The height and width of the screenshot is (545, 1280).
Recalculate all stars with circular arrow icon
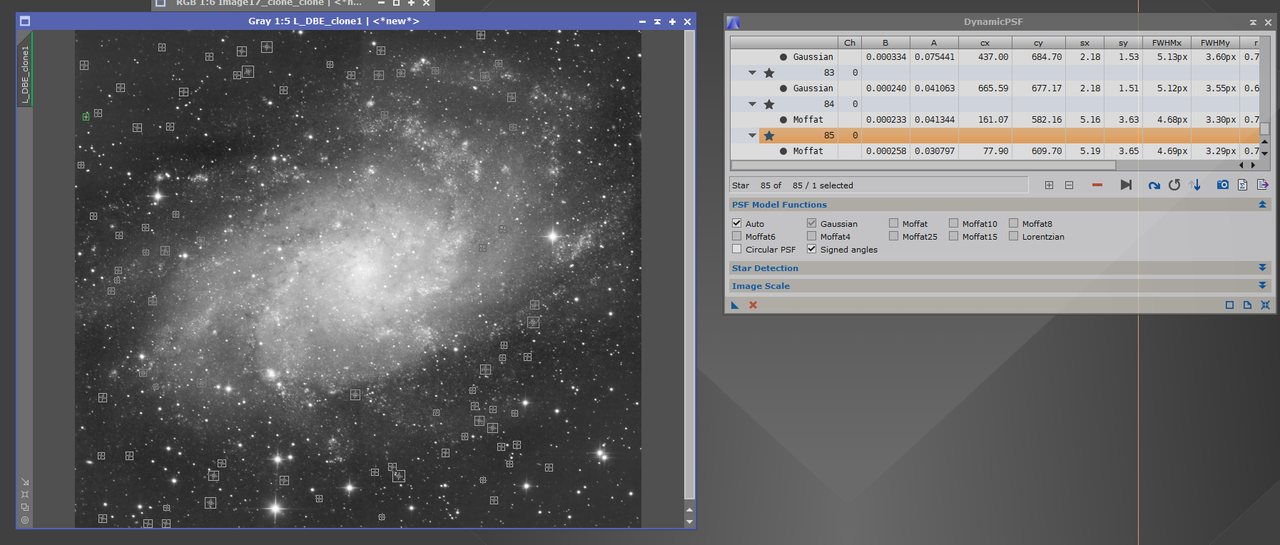1175,185
